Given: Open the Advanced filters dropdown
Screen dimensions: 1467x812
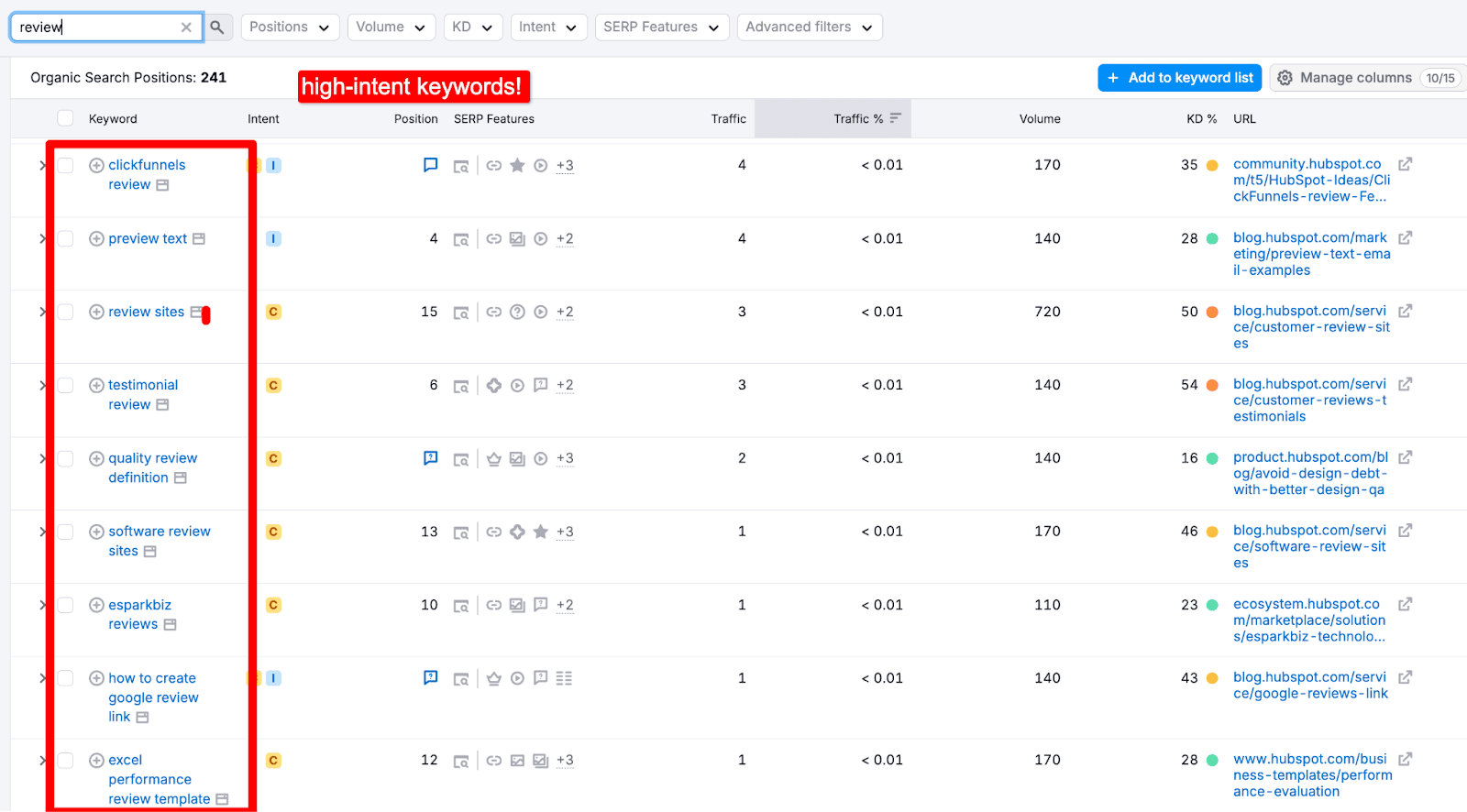Looking at the screenshot, I should [810, 27].
